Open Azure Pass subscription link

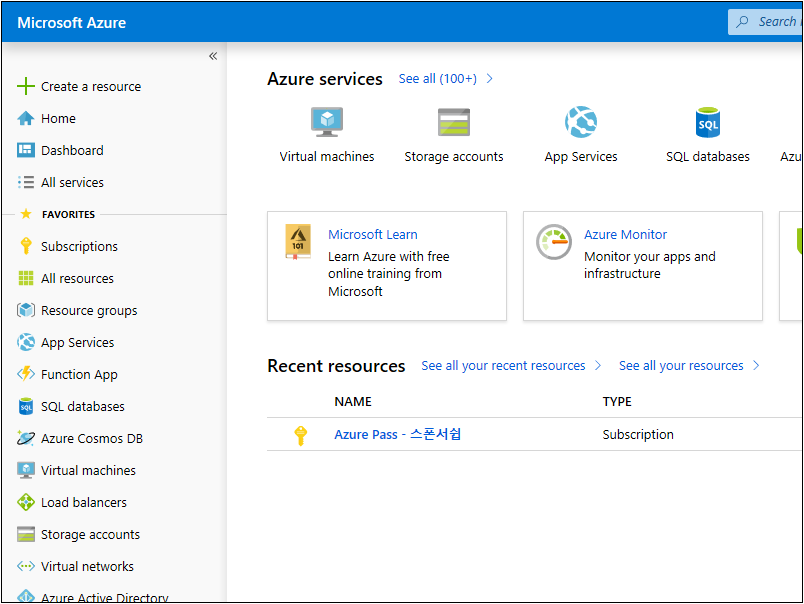[397, 434]
